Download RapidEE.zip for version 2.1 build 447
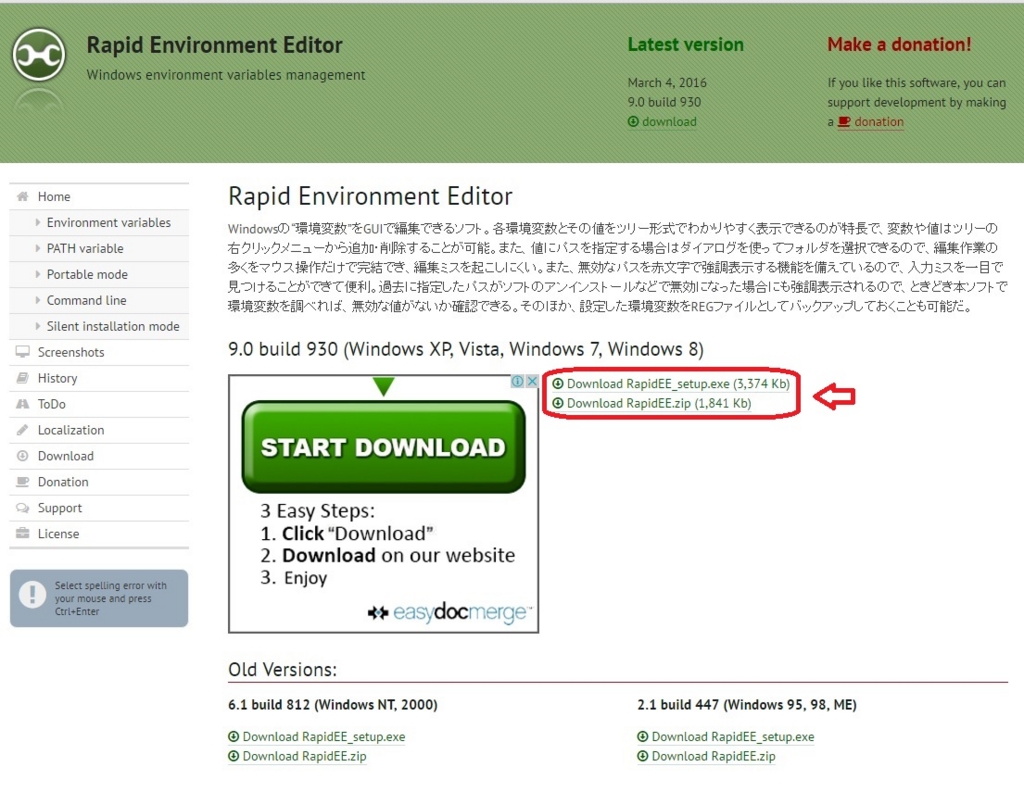 tap(710, 756)
